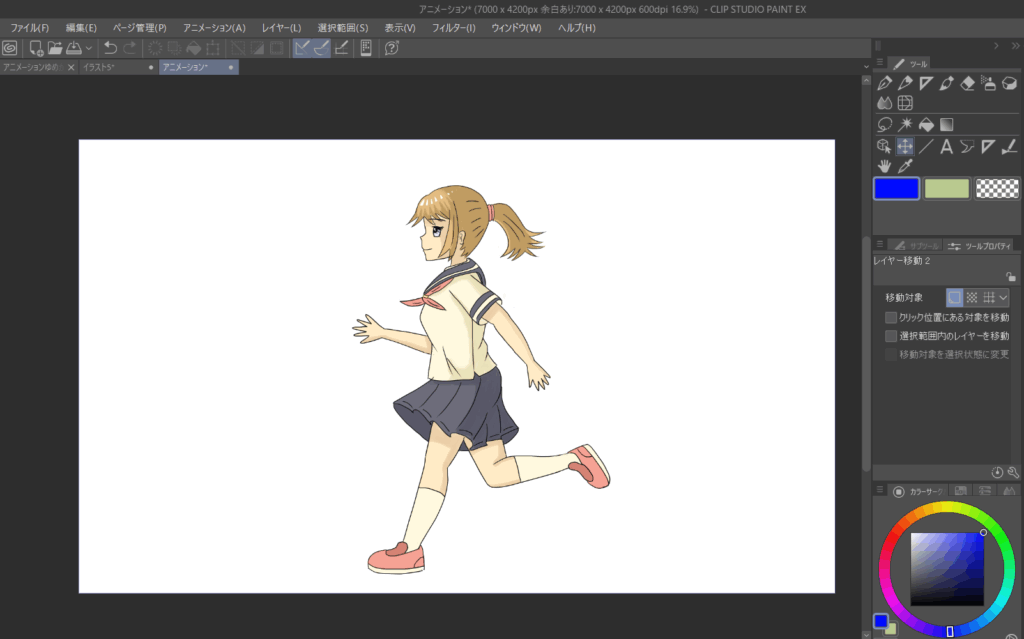Choose the light green sub color swatch
The image size is (1024, 639).
946,188
